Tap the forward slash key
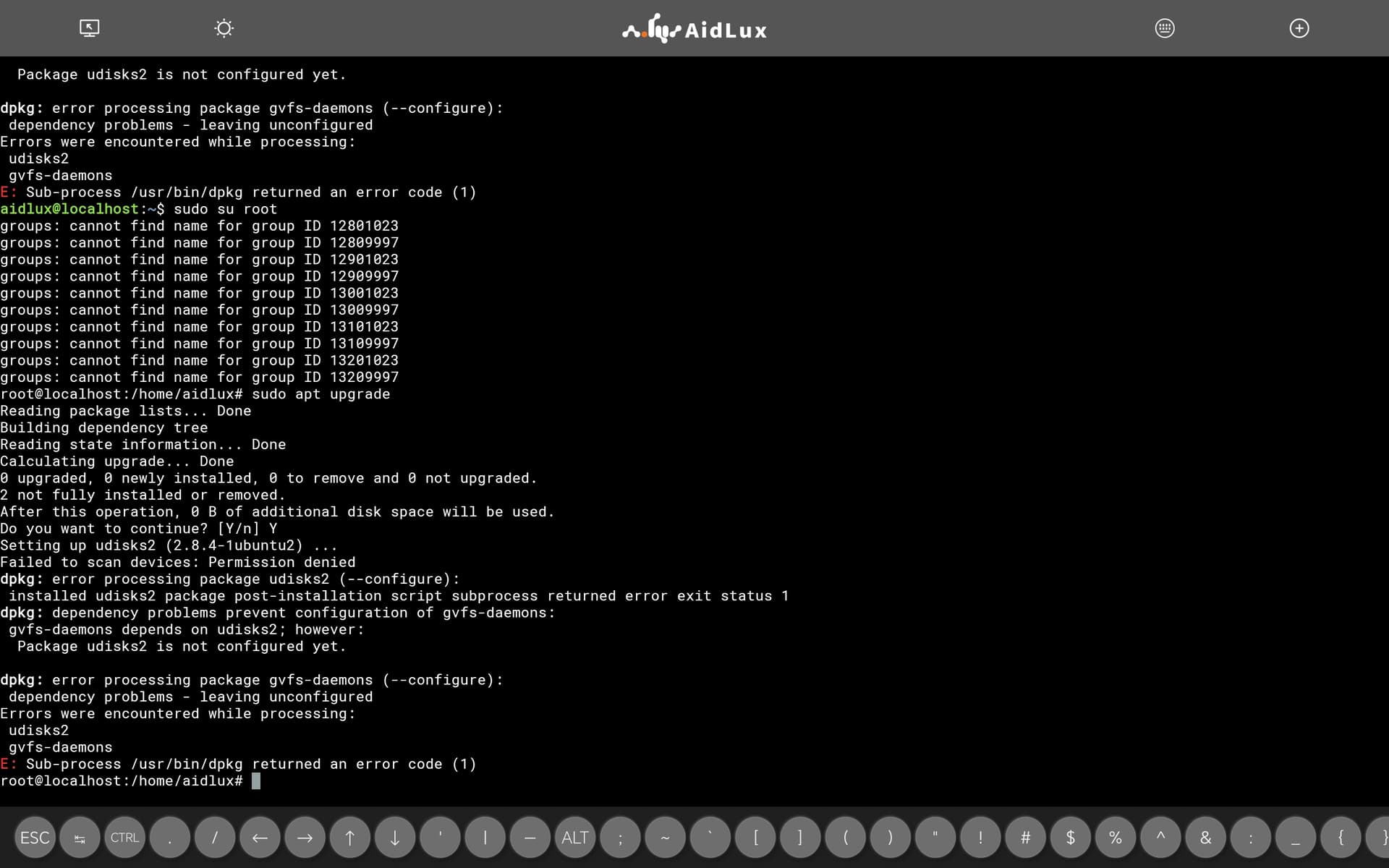This screenshot has height=868, width=1389. (215, 838)
